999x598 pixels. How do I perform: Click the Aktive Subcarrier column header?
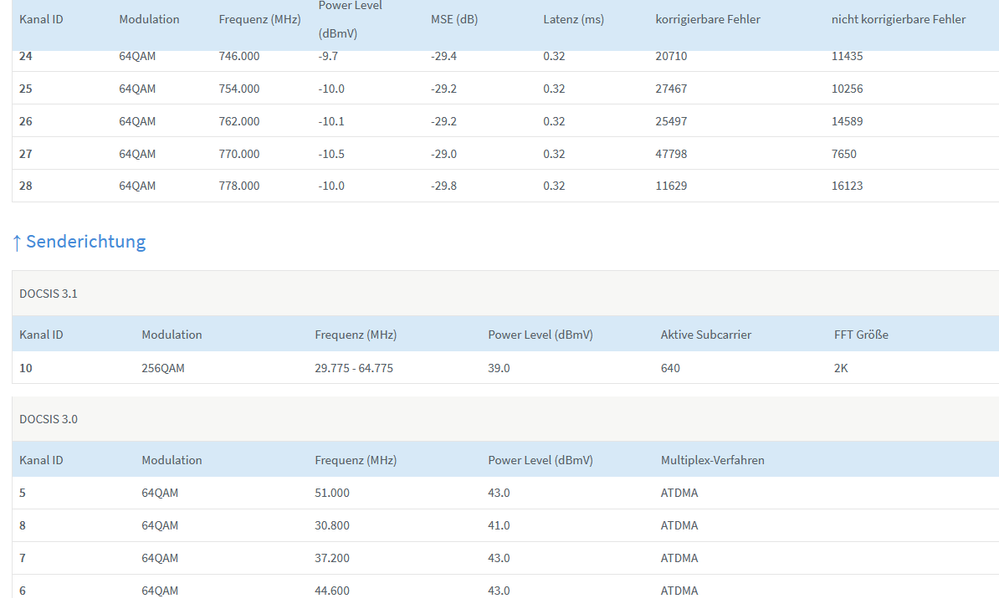point(706,335)
